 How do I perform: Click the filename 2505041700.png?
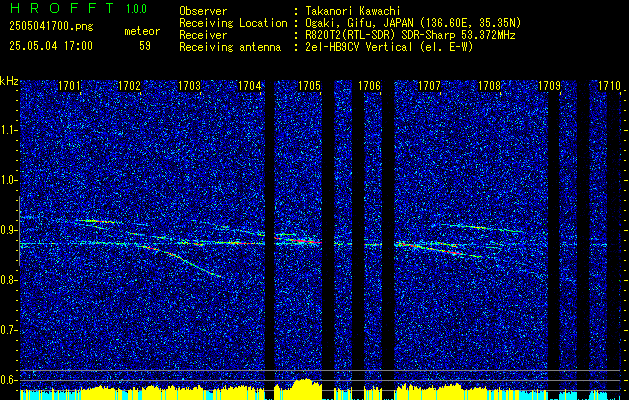click(x=51, y=27)
